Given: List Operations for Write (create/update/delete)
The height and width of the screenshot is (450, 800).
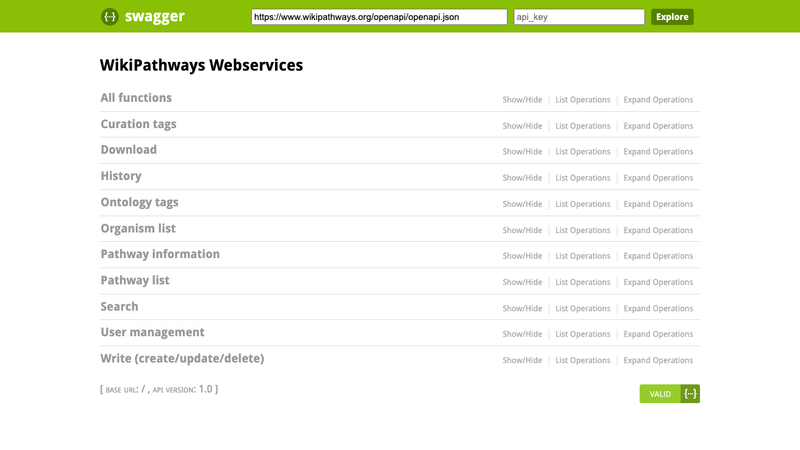Looking at the screenshot, I should (583, 360).
